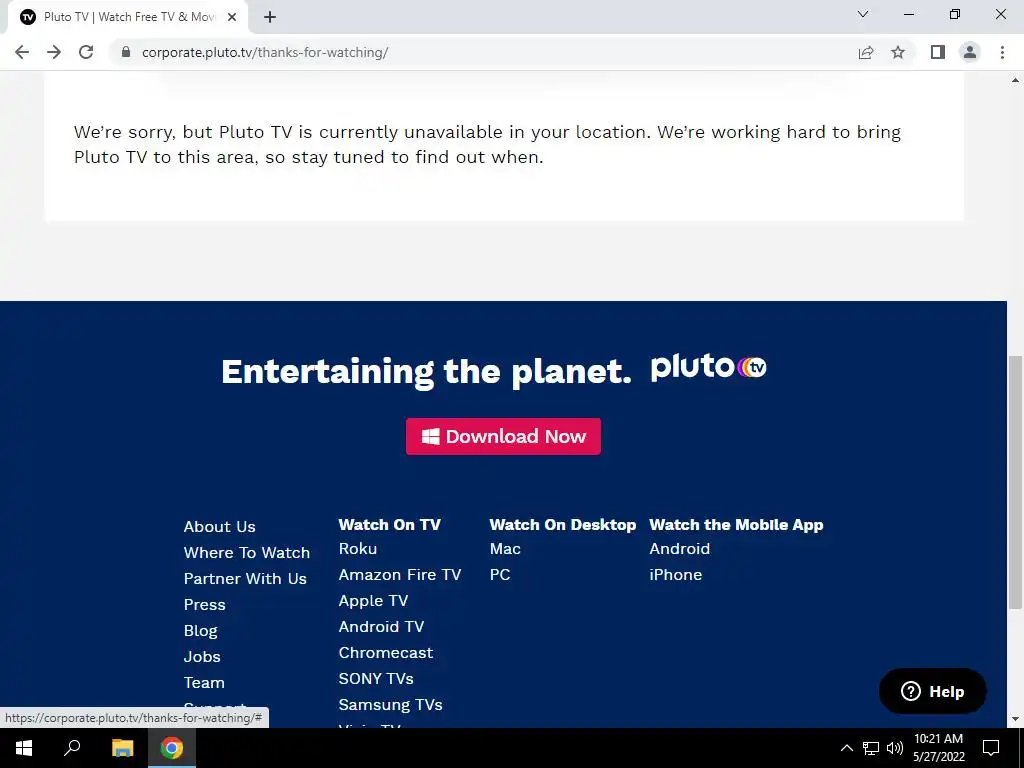The height and width of the screenshot is (768, 1024).
Task: Share this page using the share icon
Action: [x=866, y=52]
